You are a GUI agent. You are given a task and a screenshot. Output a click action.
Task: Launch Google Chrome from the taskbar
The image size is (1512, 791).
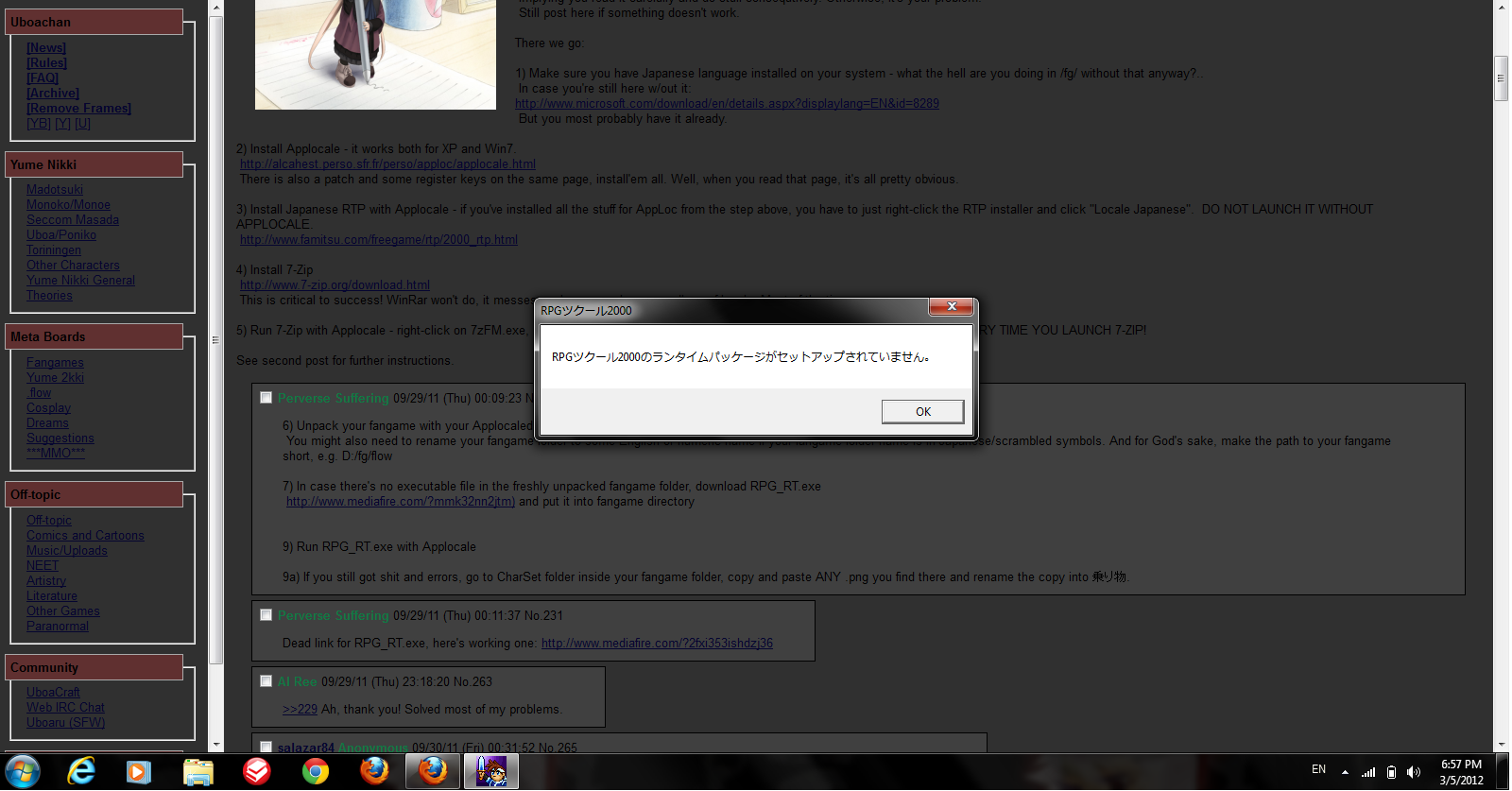tap(316, 772)
